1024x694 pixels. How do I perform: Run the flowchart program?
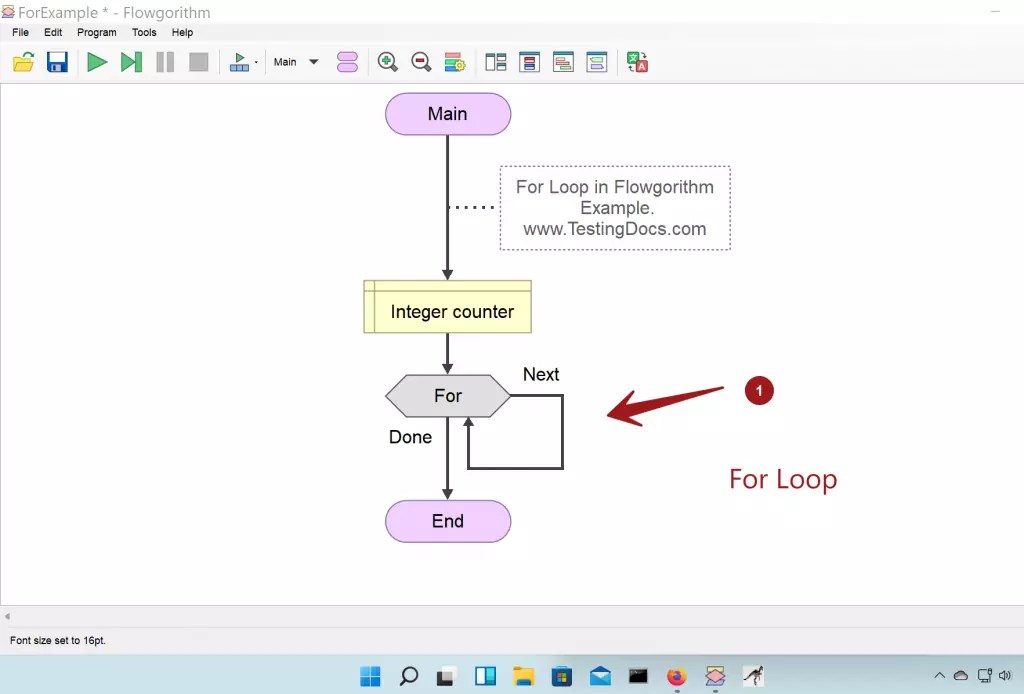point(97,61)
